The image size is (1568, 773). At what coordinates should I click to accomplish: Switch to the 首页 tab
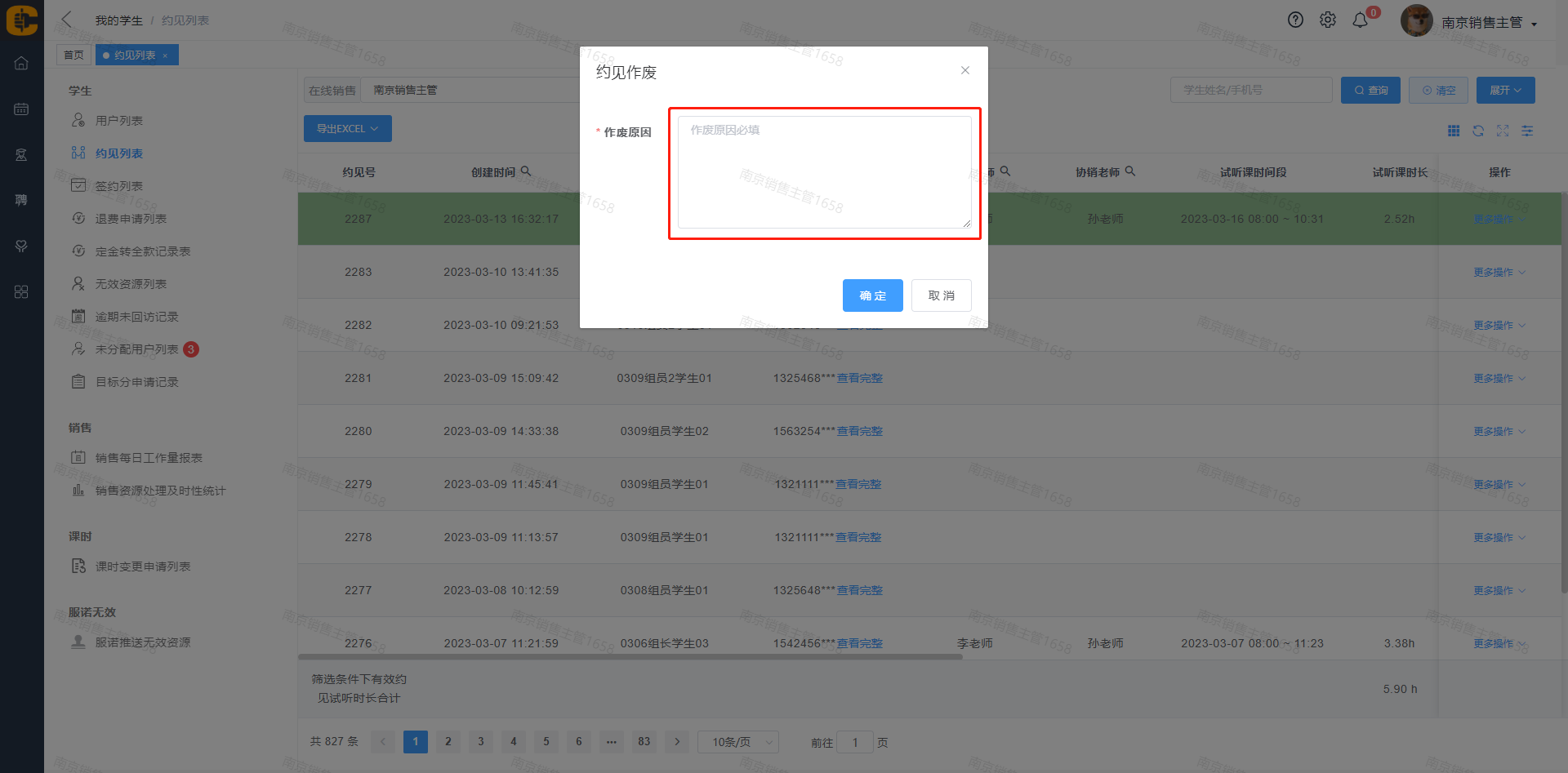tap(73, 56)
